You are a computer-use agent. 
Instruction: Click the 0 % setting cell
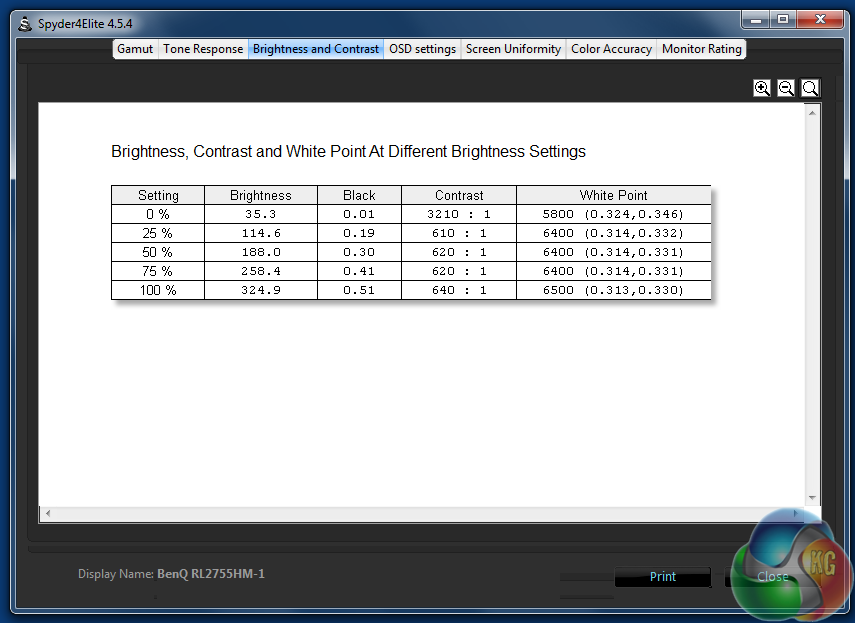(x=158, y=214)
